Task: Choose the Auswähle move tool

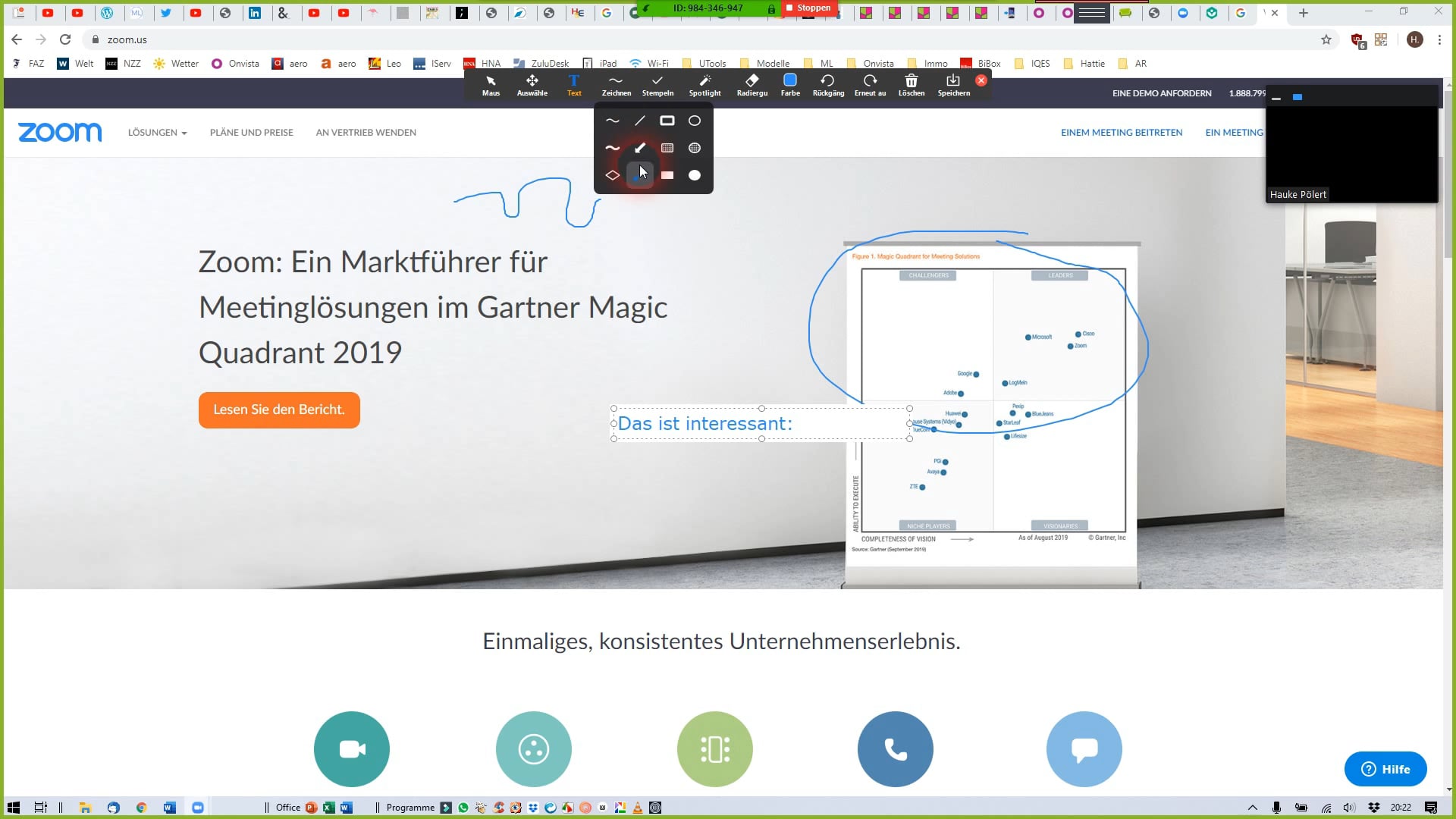Action: click(x=532, y=85)
